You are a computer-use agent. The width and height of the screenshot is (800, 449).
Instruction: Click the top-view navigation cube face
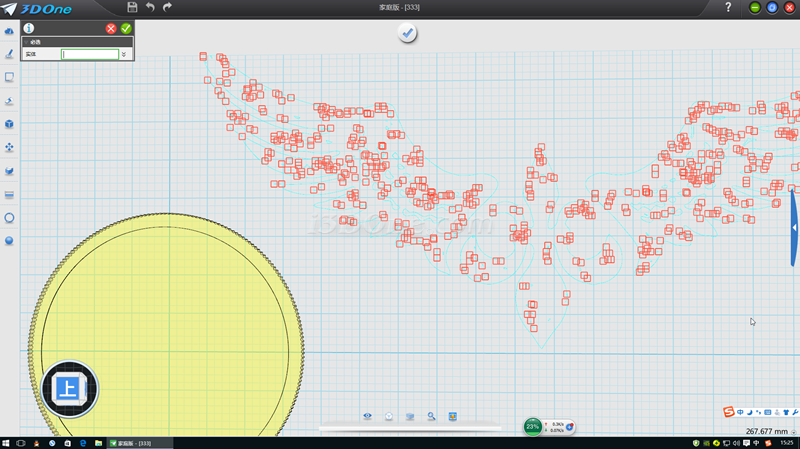[70, 388]
